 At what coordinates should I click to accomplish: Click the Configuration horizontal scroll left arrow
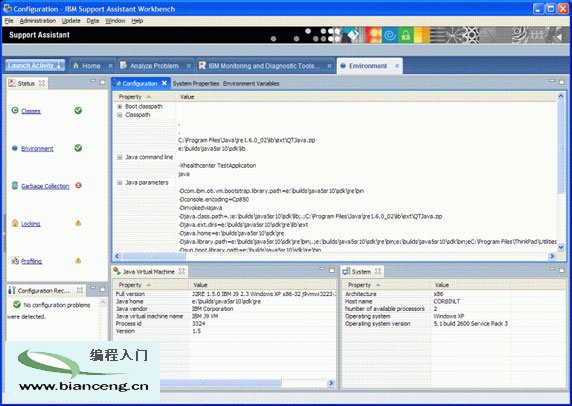click(117, 256)
